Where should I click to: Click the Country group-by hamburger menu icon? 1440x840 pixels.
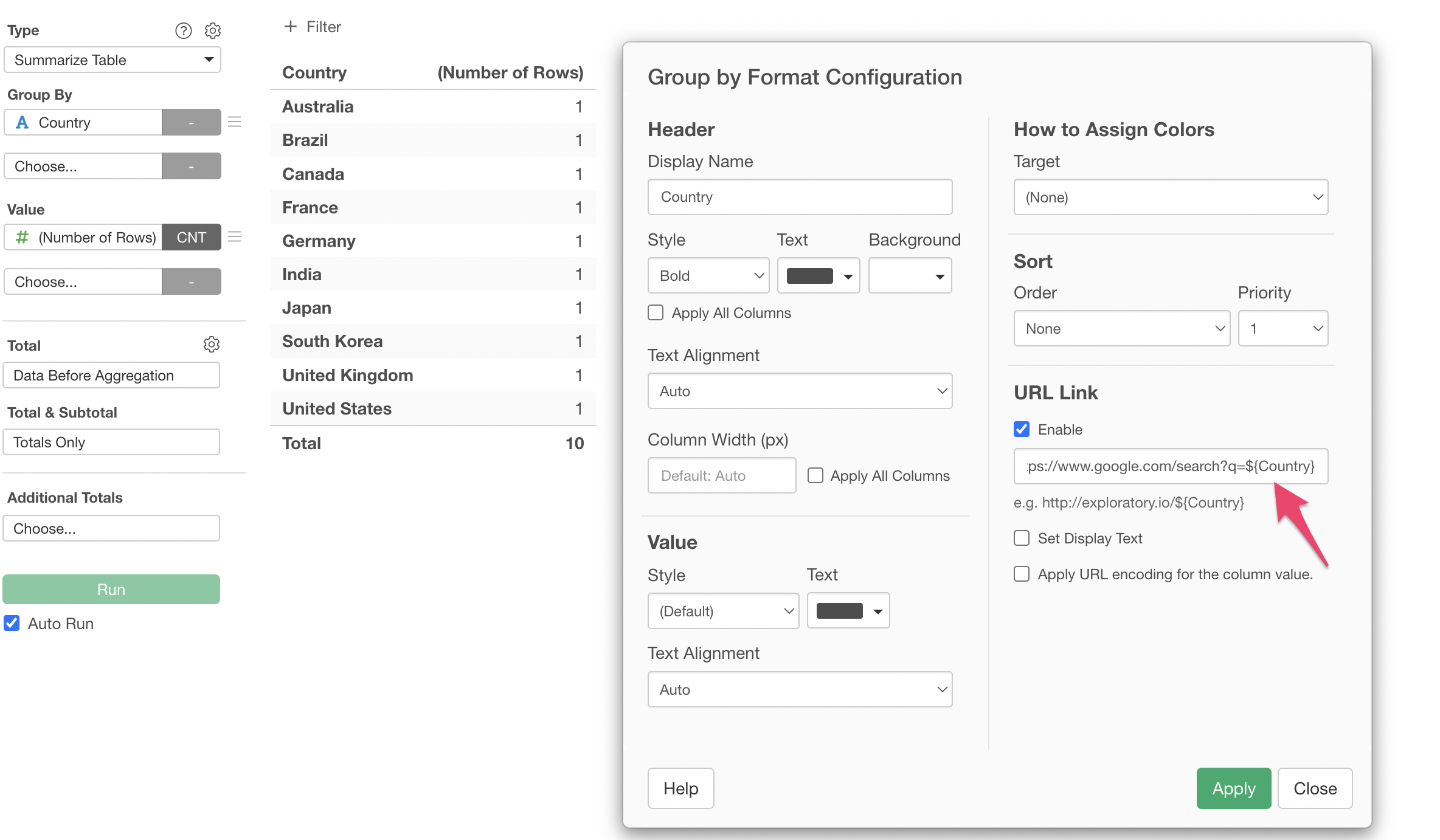pos(235,122)
